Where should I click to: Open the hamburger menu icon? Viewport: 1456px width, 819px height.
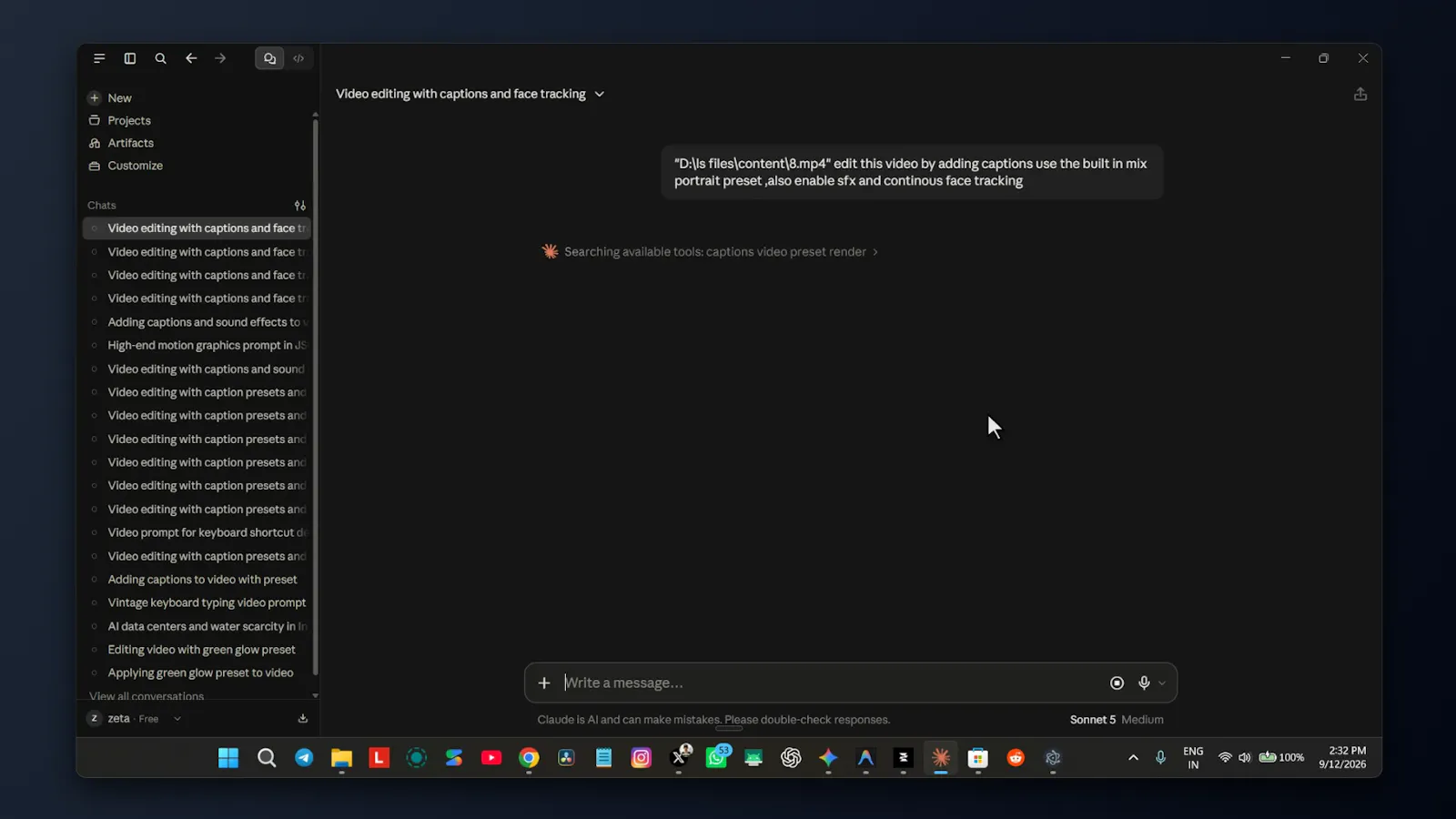tap(99, 58)
